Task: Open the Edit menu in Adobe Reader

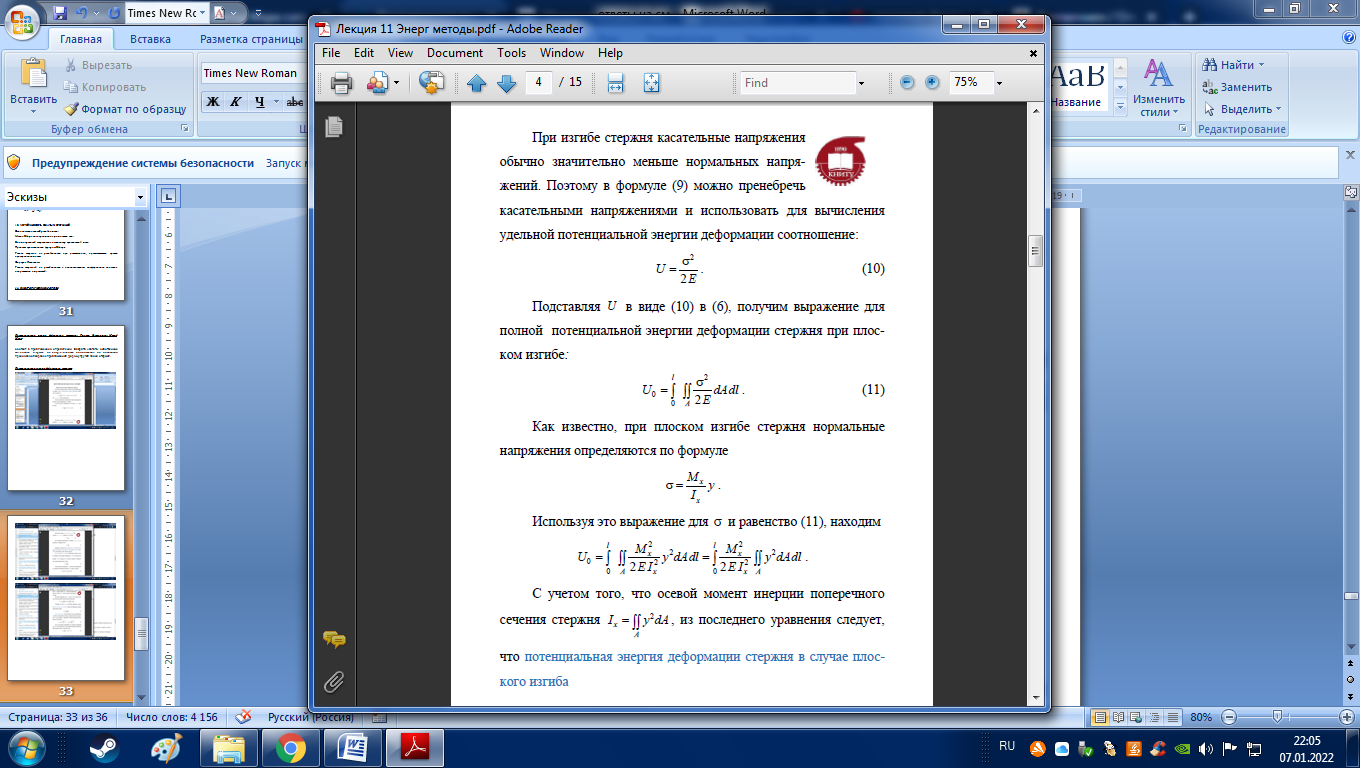Action: 364,53
